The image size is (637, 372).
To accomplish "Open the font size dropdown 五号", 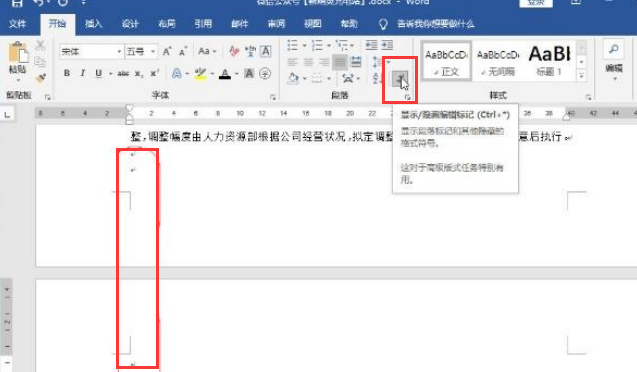I will pos(153,52).
